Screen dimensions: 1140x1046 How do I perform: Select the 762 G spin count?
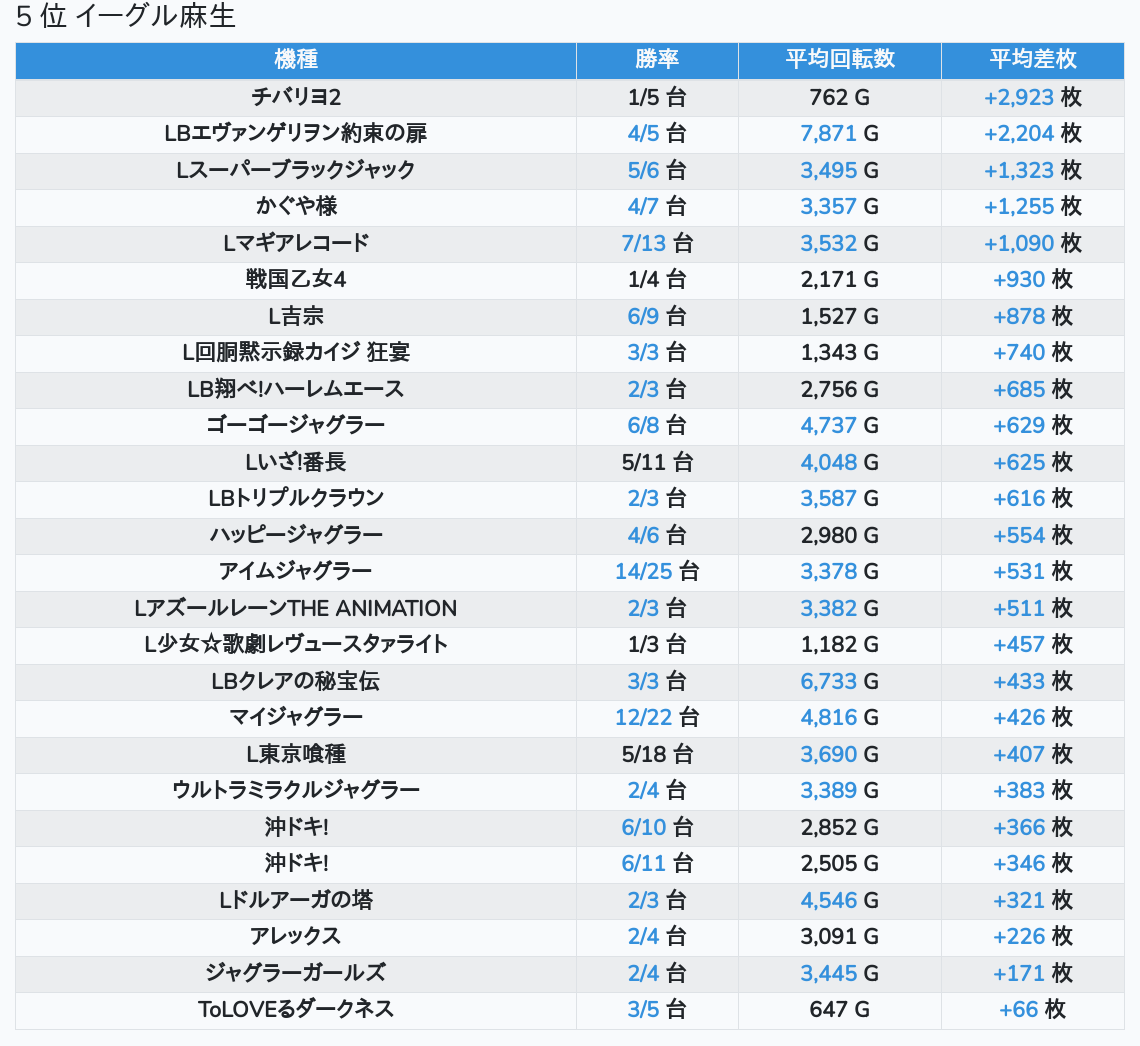point(840,97)
